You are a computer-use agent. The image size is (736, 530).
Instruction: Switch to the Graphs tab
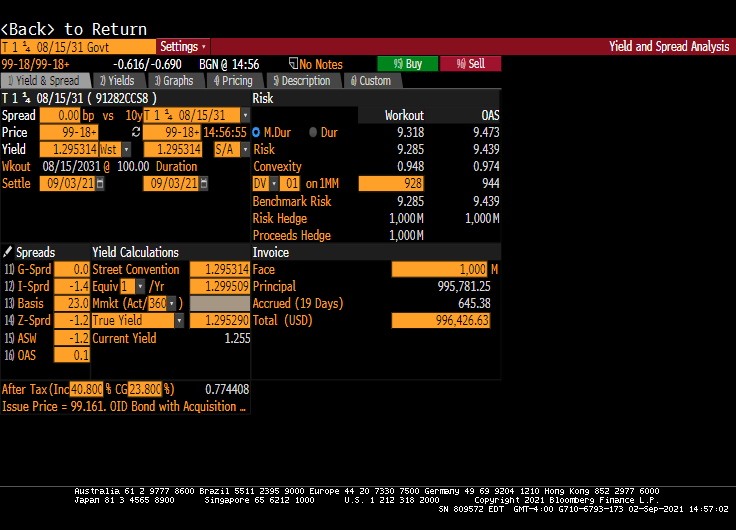(173, 81)
